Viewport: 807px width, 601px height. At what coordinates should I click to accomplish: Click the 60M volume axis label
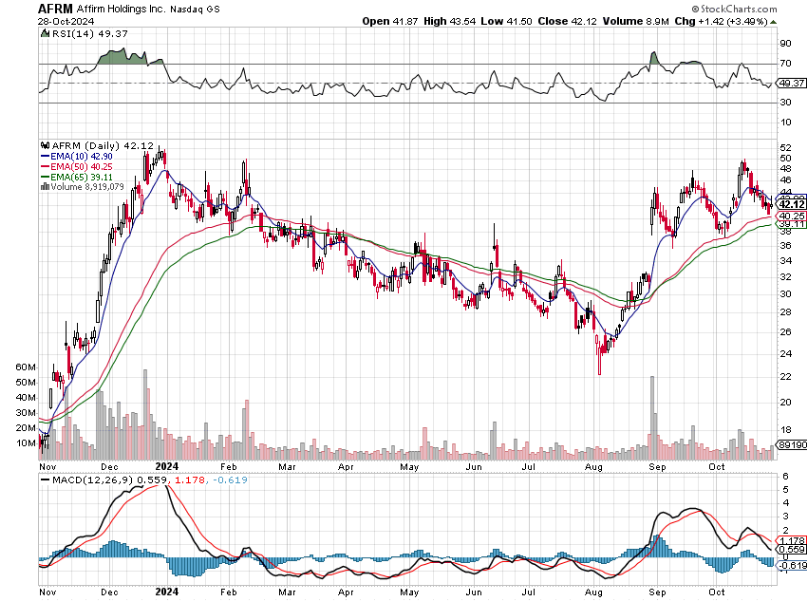pos(26,367)
